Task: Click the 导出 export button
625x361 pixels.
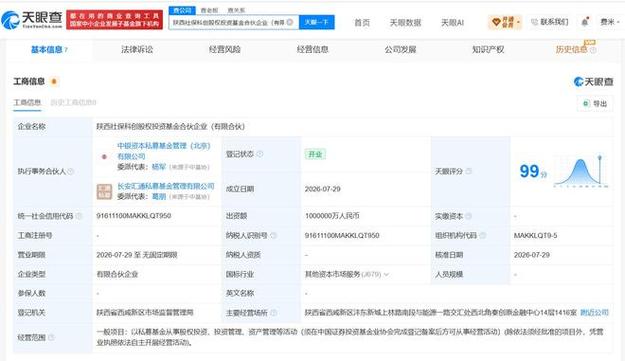Action: point(595,104)
